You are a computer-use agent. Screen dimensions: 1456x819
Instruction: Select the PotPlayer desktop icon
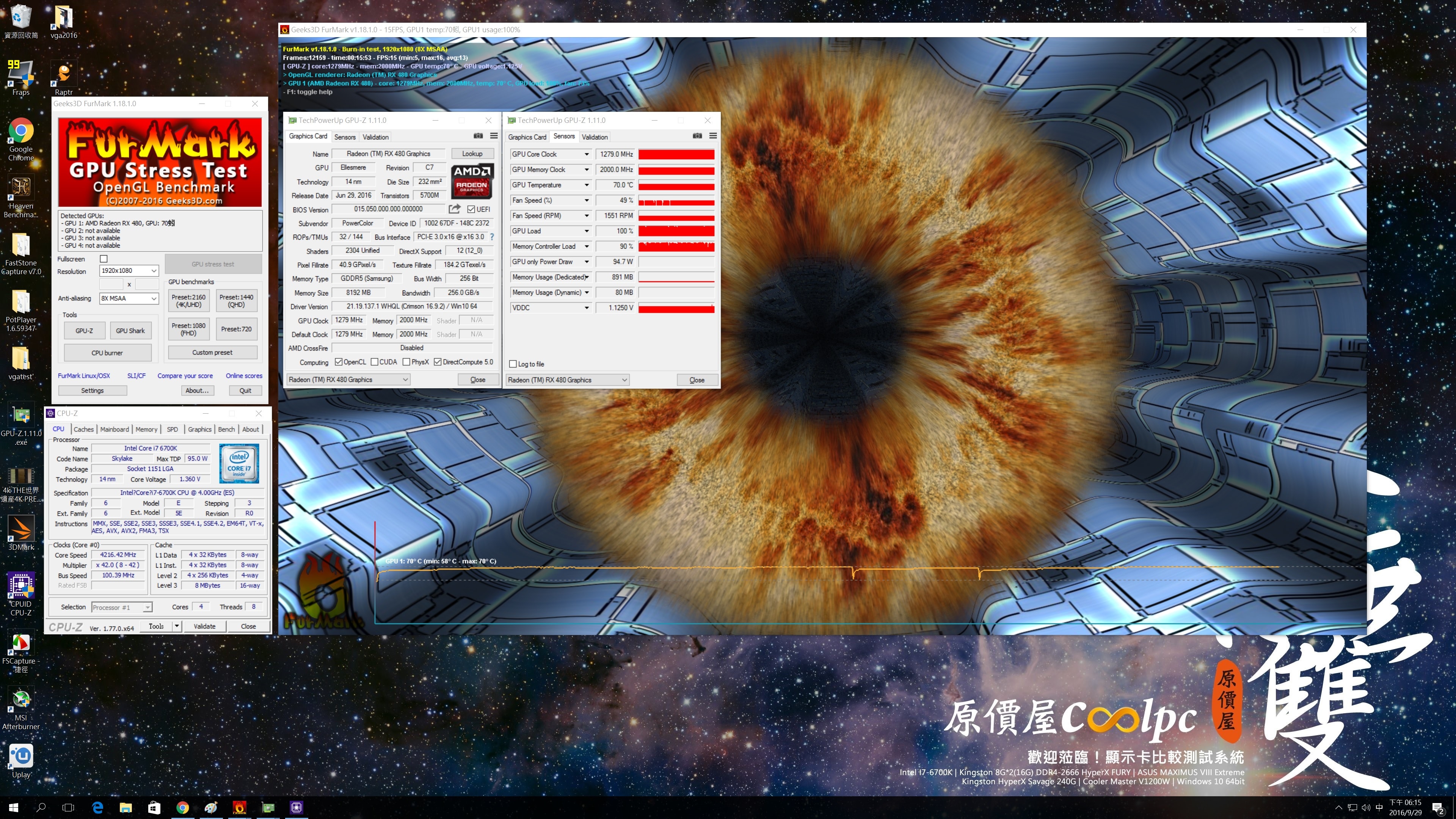tap(21, 310)
